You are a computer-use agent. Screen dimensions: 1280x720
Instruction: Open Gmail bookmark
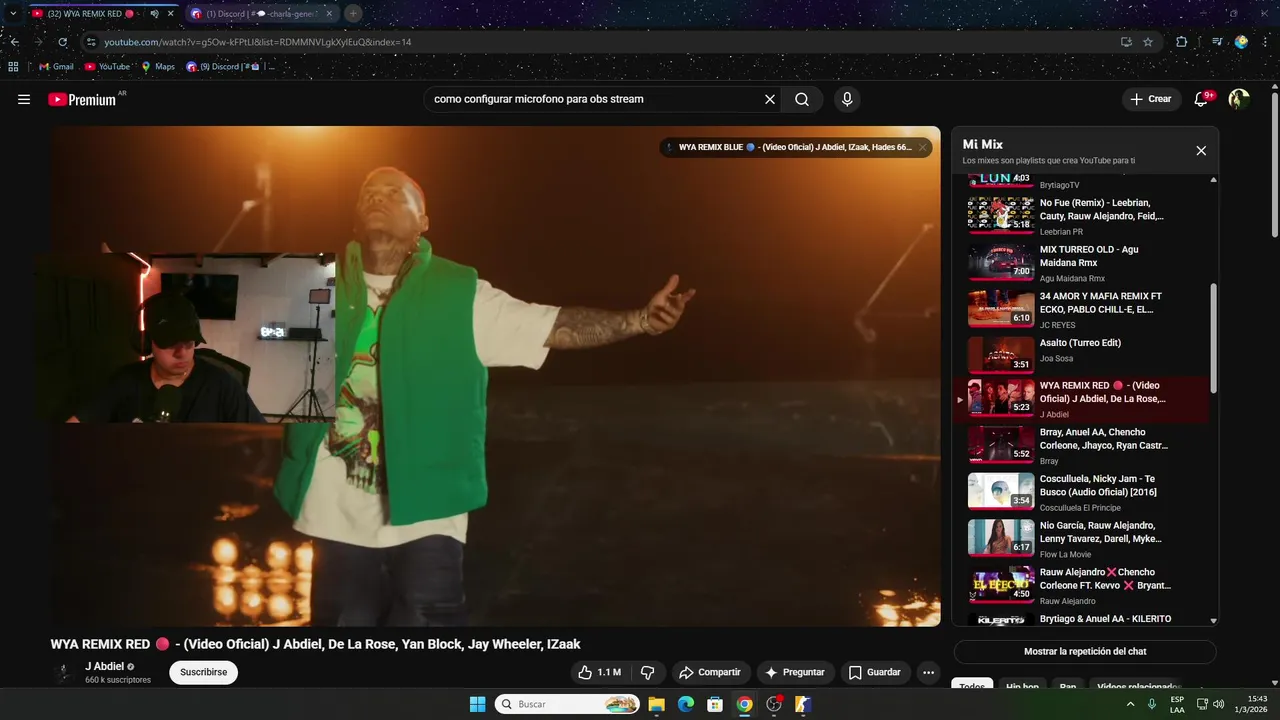(56, 67)
